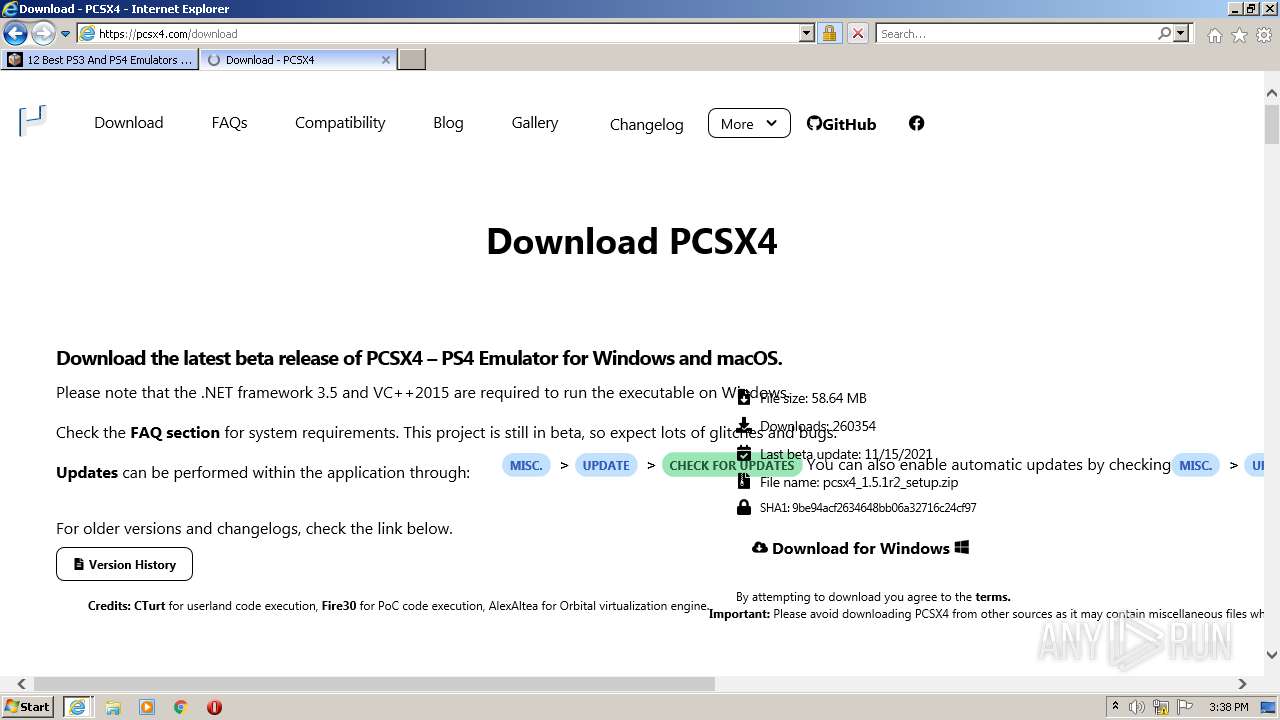Click the vertical scrollbar up arrow
This screenshot has width=1280, height=720.
[x=1272, y=93]
